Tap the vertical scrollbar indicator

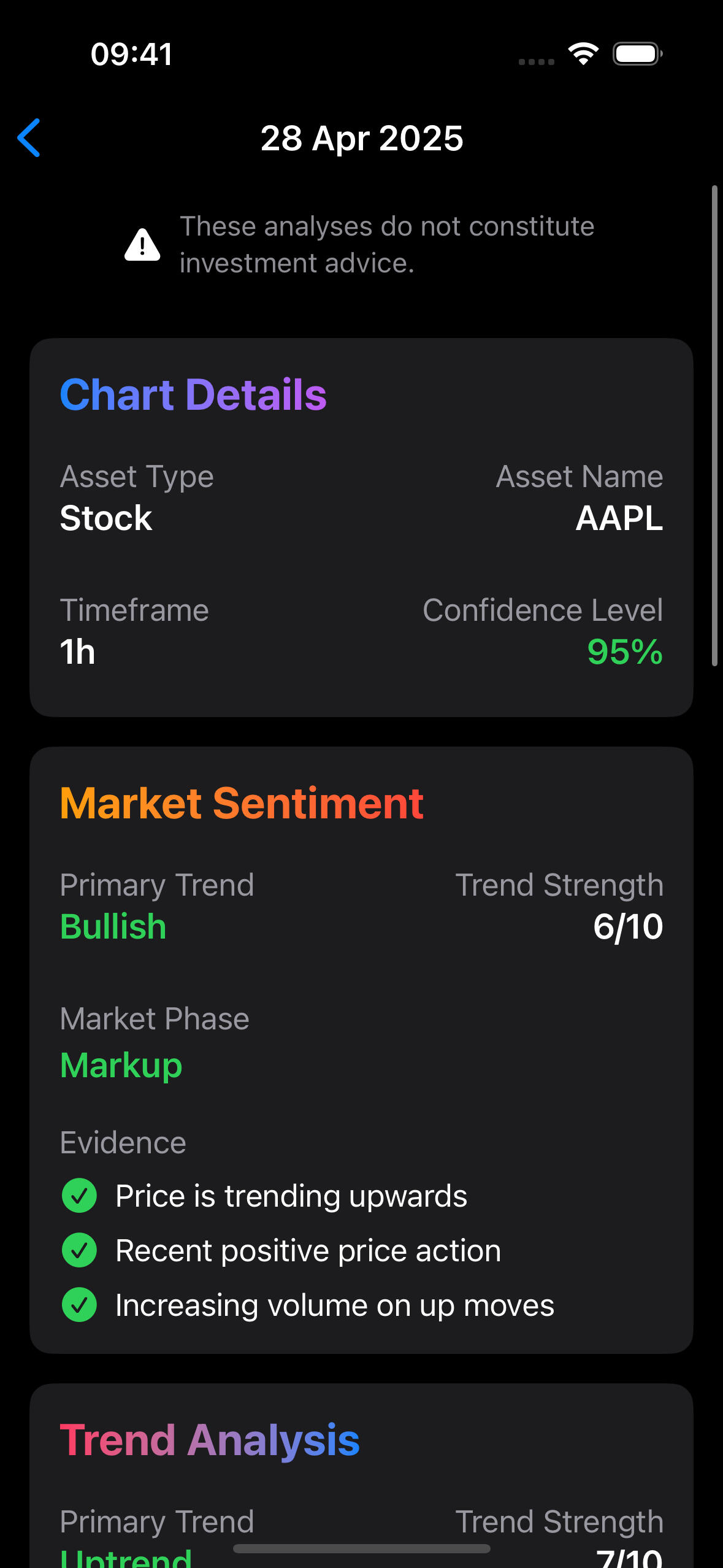coord(714,425)
